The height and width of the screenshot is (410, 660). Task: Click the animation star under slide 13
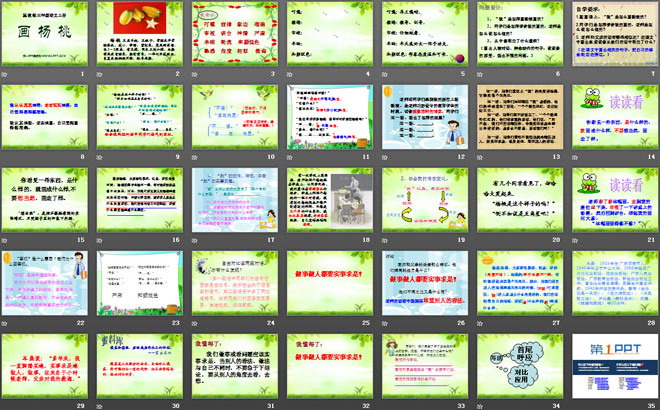coord(480,157)
